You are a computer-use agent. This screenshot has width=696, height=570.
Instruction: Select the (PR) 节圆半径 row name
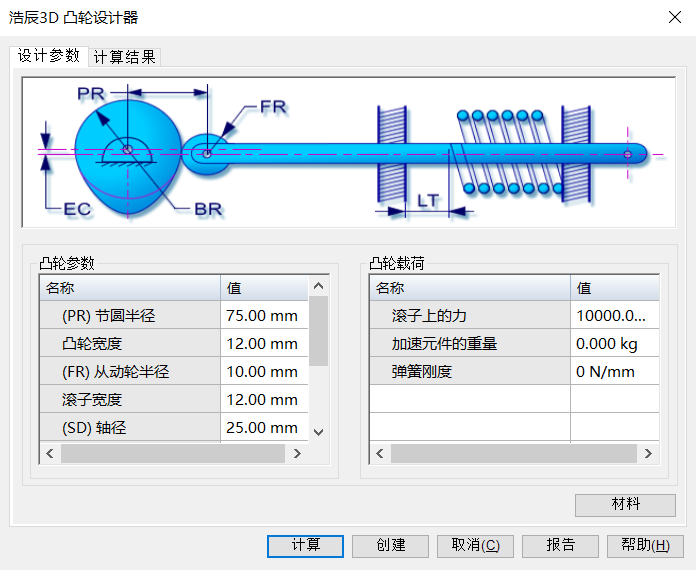click(x=130, y=315)
